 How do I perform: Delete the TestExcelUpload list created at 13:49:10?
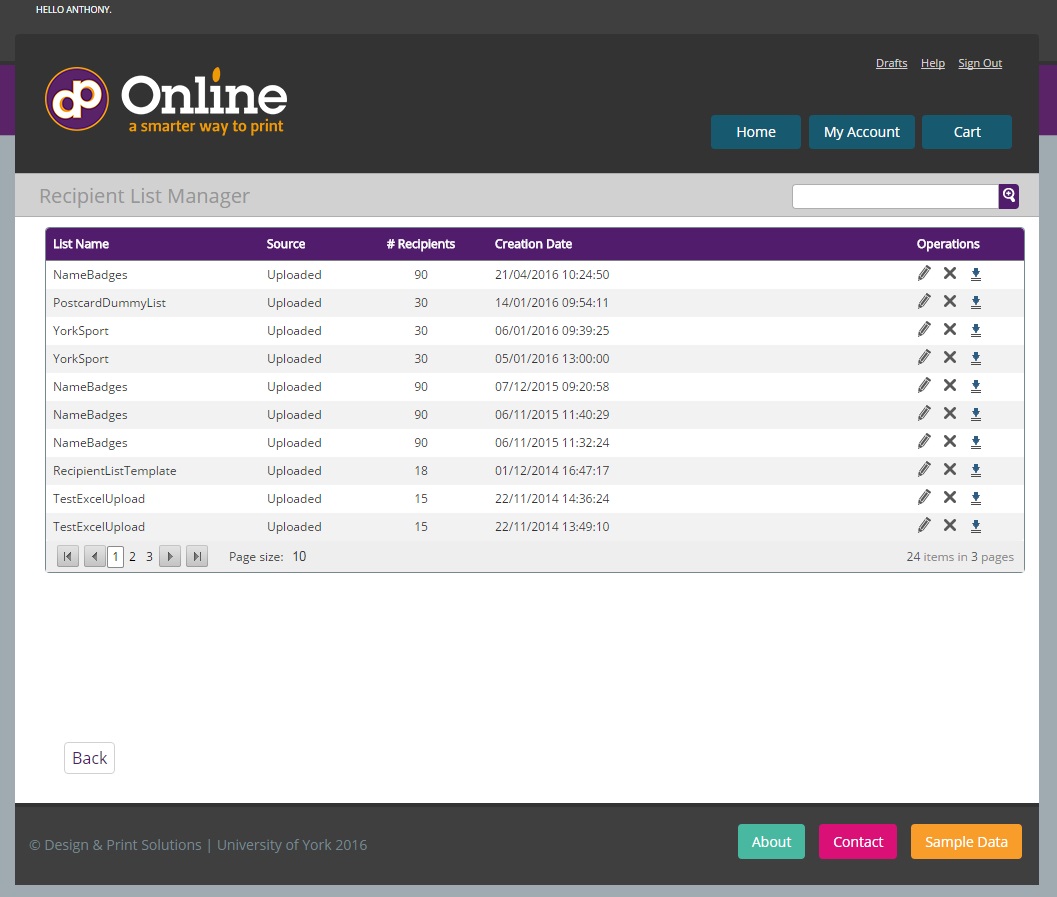pos(950,525)
